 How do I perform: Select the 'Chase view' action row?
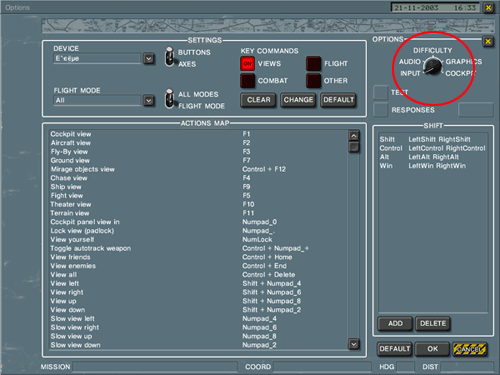[x=198, y=178]
